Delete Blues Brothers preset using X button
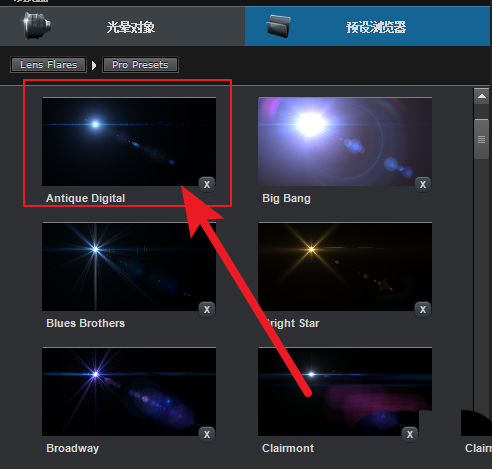The width and height of the screenshot is (492, 469). (x=207, y=309)
